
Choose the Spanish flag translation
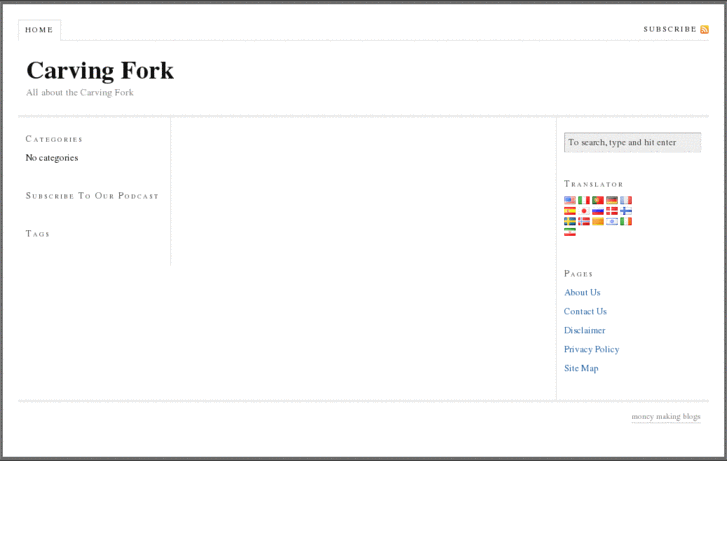click(x=570, y=211)
